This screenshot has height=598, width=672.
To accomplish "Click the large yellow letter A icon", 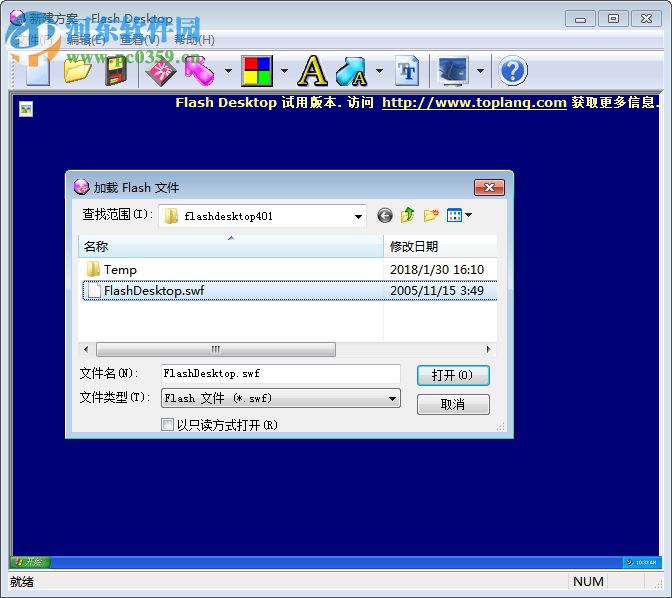I will click(x=312, y=71).
